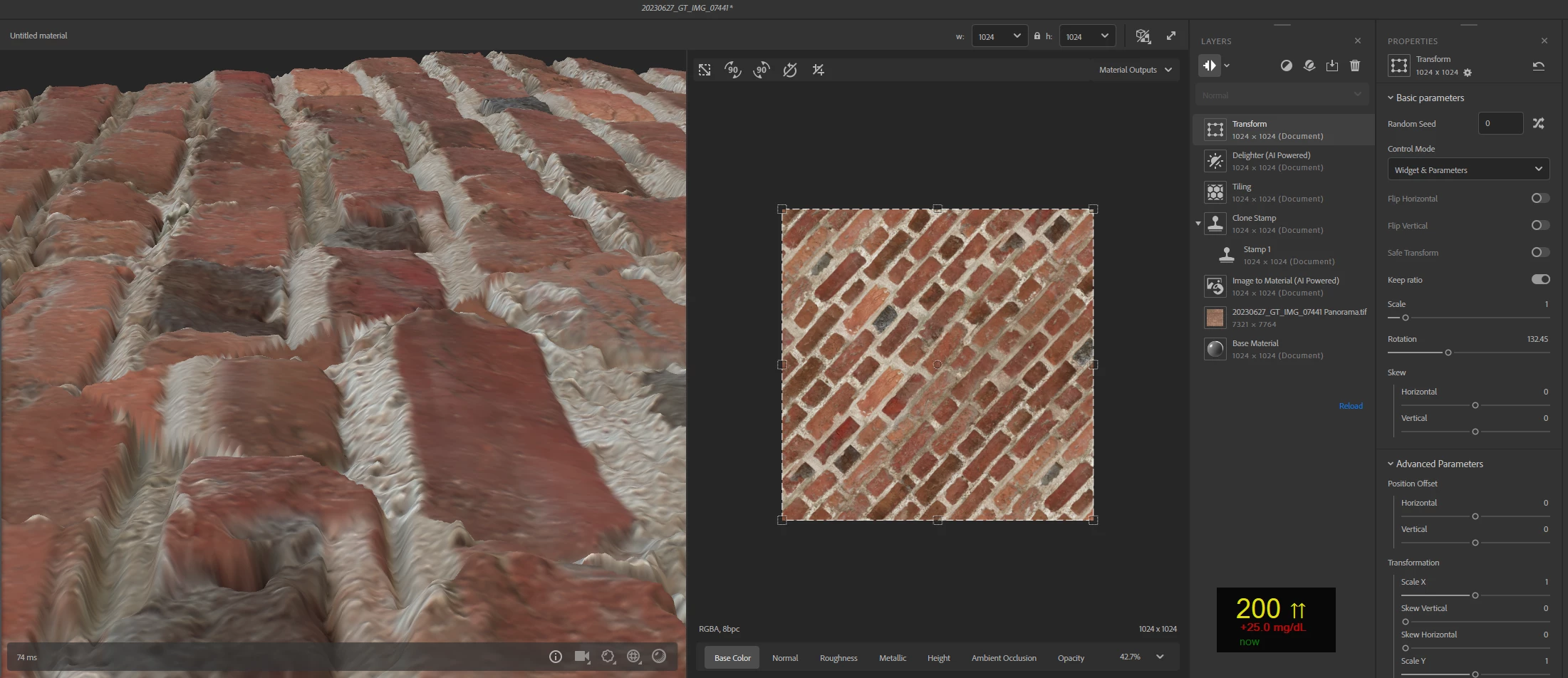This screenshot has height=678, width=1568.
Task: Open the 2D view zoom percentage dropdown
Action: coord(1142,657)
